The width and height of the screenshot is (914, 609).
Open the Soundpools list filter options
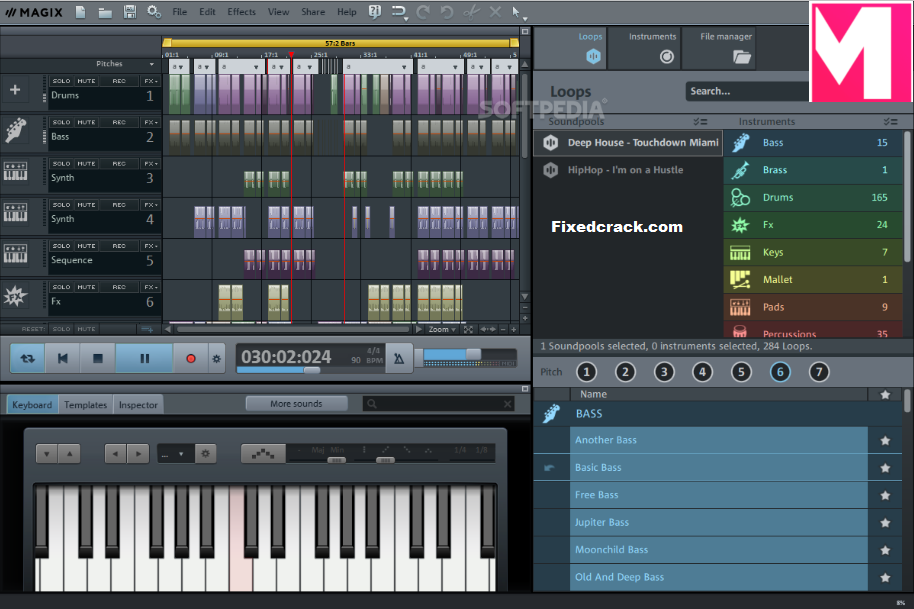700,122
